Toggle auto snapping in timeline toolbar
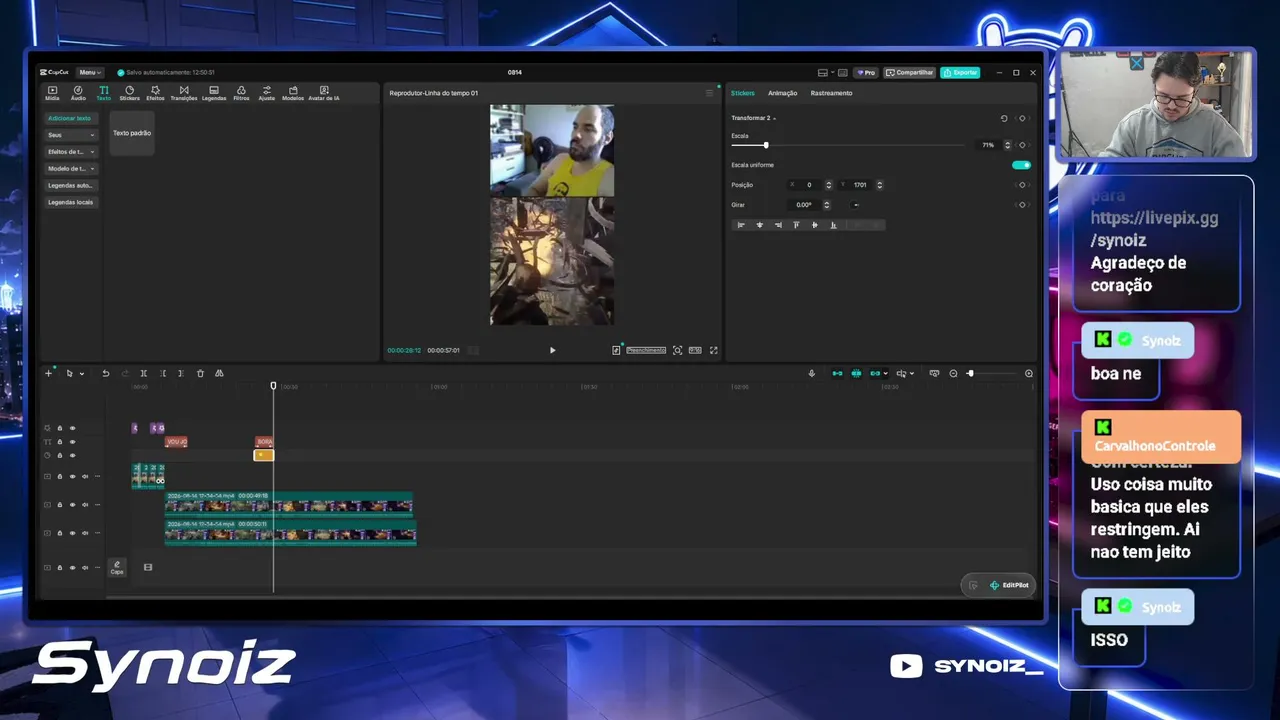 click(x=856, y=373)
